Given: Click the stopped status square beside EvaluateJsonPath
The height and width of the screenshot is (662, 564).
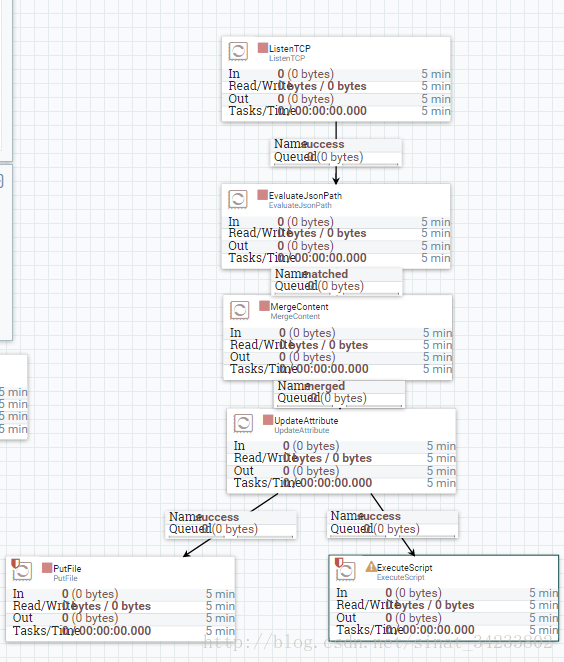Looking at the screenshot, I should tap(263, 195).
